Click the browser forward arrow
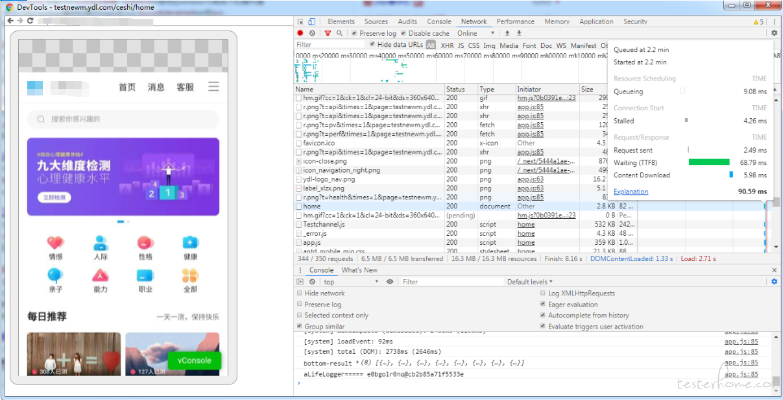 20,20
